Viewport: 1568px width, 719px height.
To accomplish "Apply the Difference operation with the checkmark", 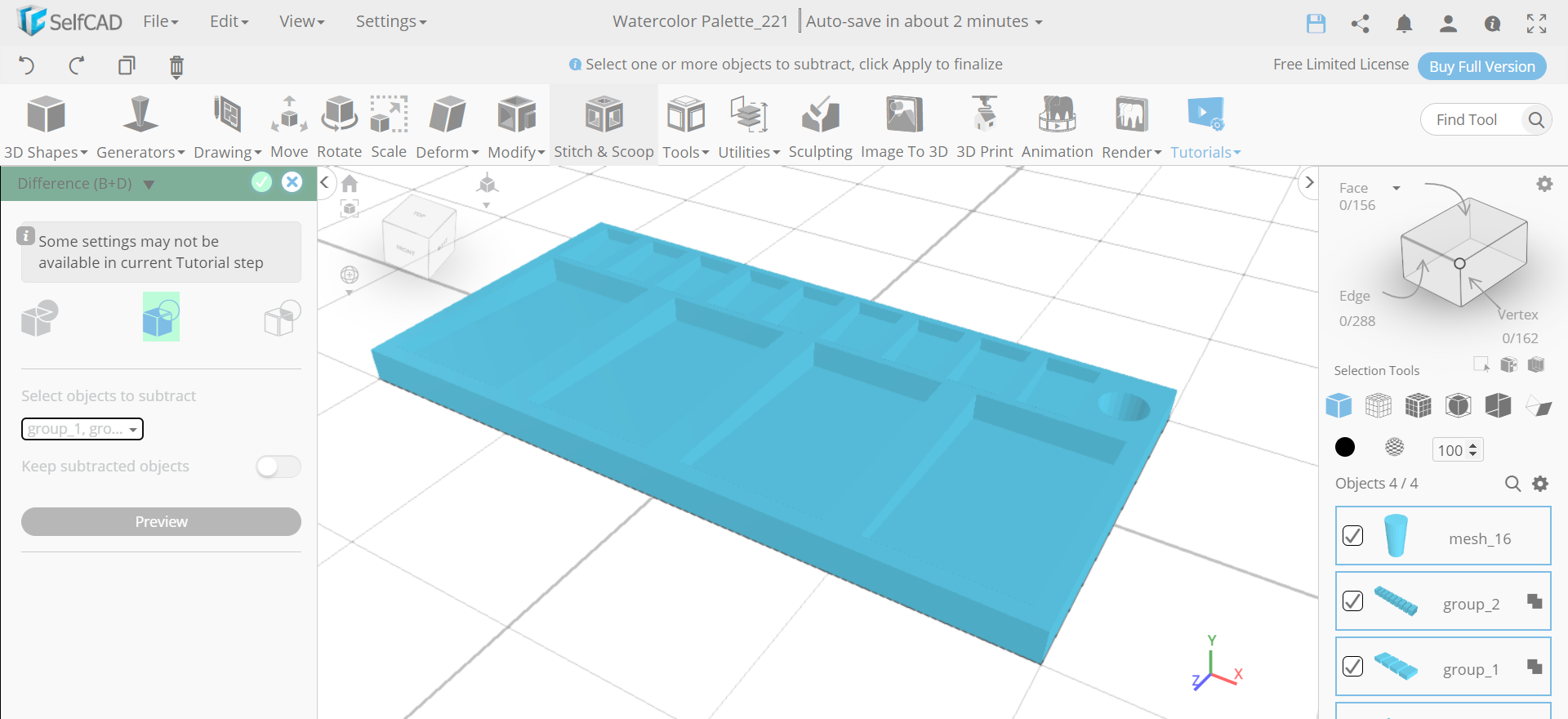I will coord(261,182).
